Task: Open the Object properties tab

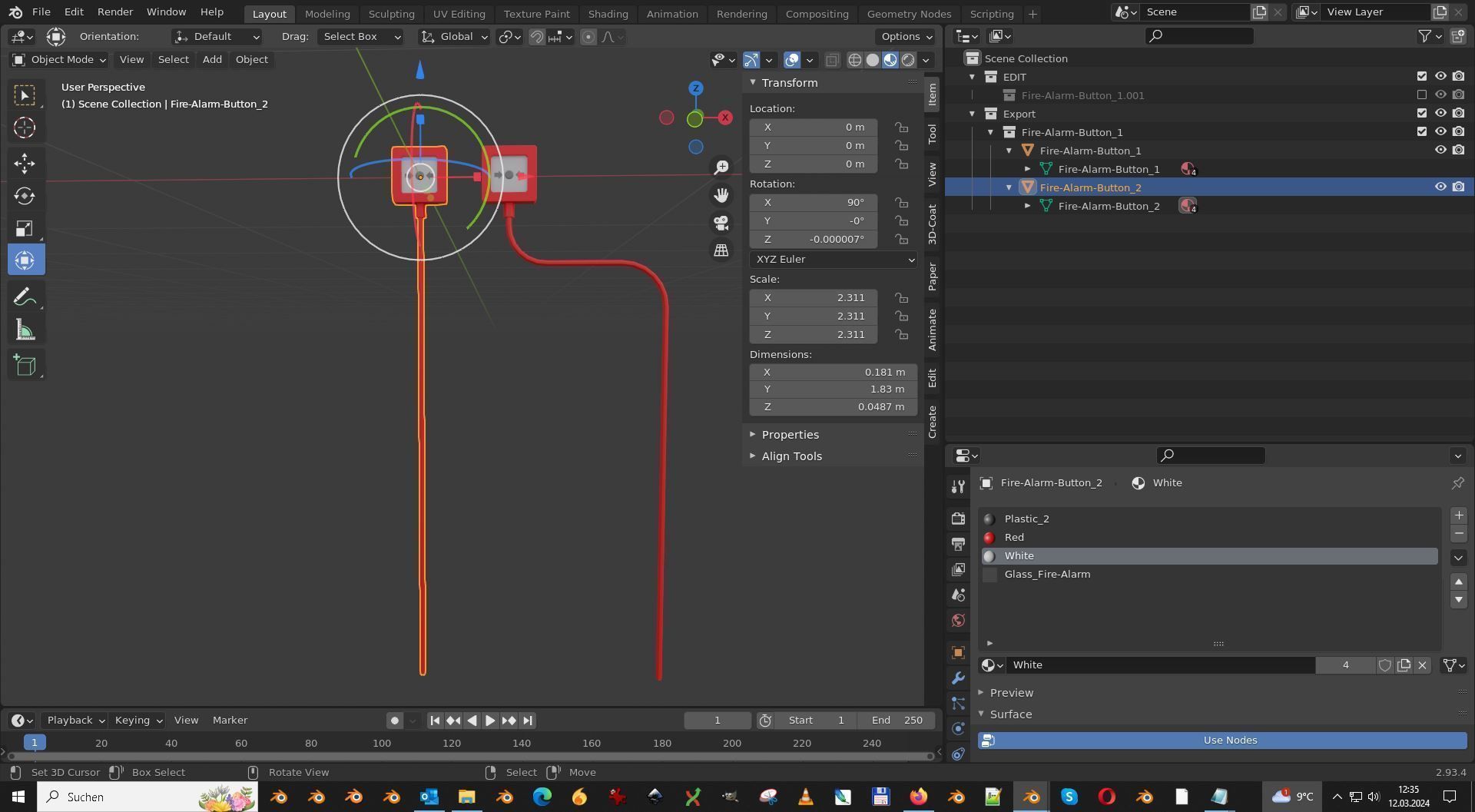Action: 958,652
